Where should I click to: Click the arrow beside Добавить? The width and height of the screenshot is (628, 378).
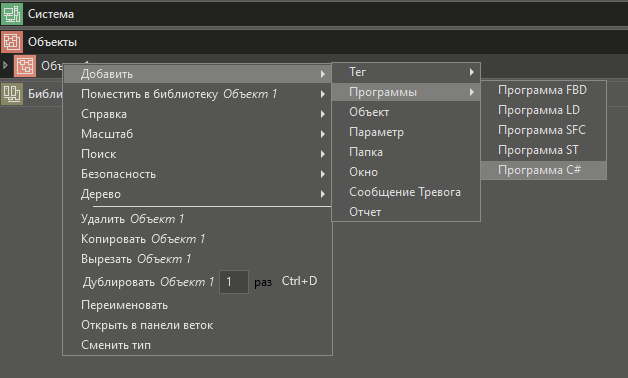coord(322,74)
